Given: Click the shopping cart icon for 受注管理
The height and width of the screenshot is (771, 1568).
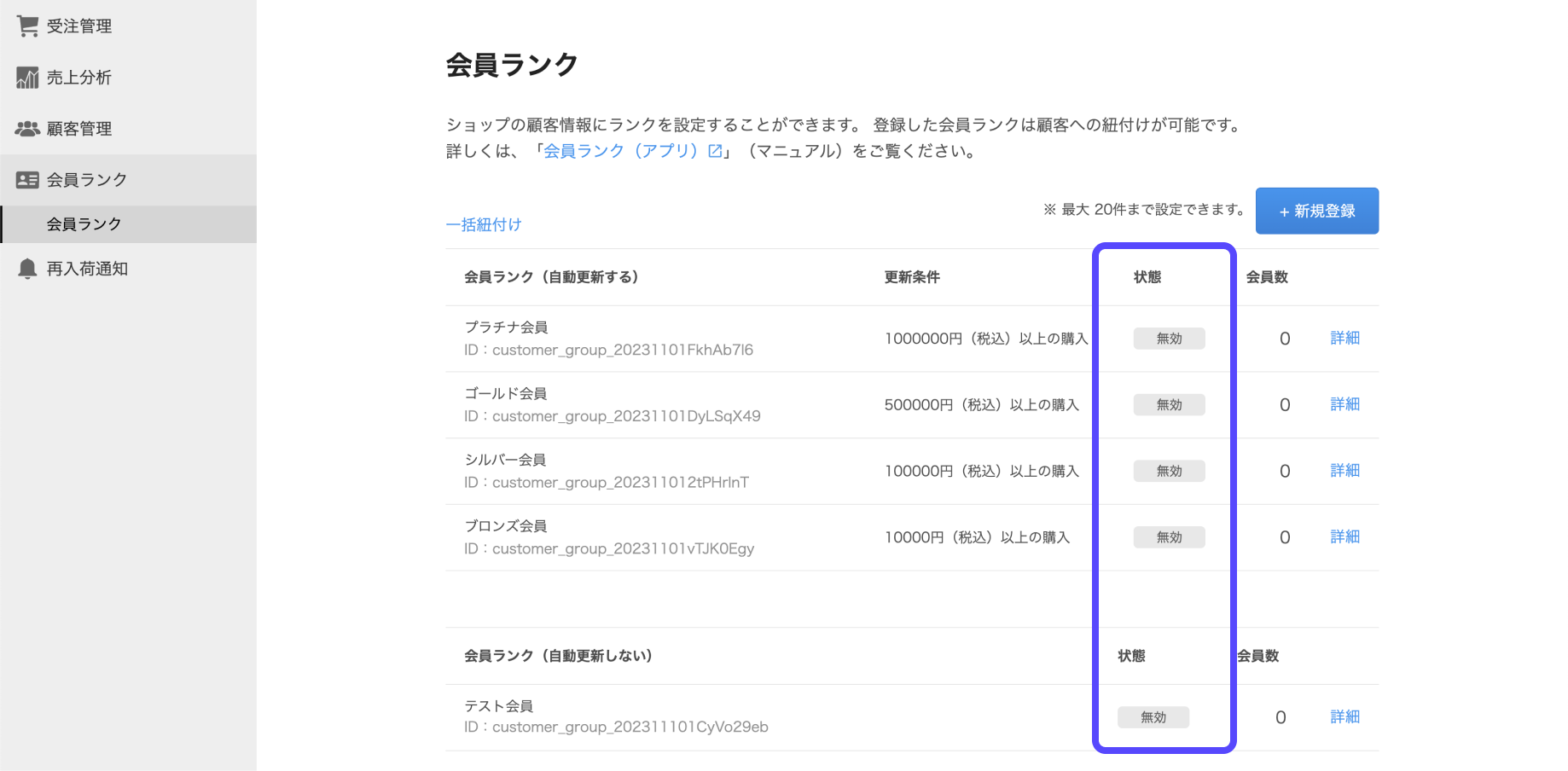Looking at the screenshot, I should (27, 26).
